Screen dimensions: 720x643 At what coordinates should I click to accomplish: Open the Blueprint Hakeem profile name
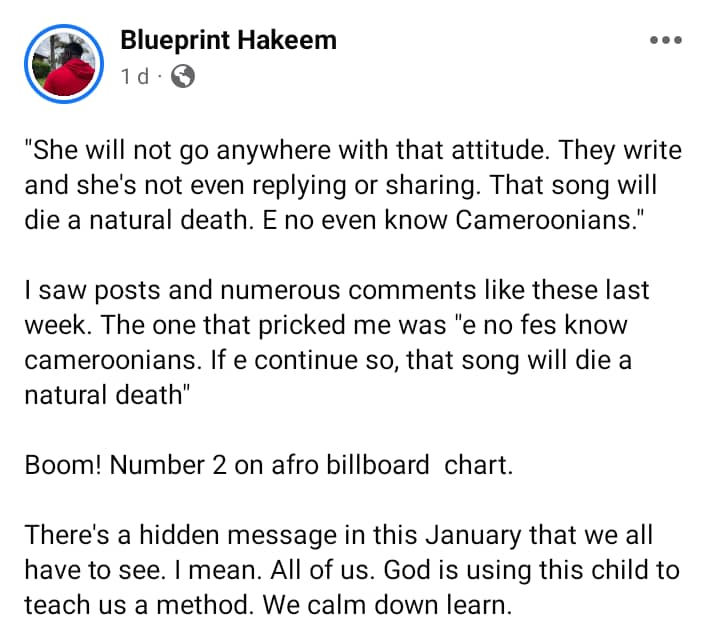pyautogui.click(x=229, y=40)
